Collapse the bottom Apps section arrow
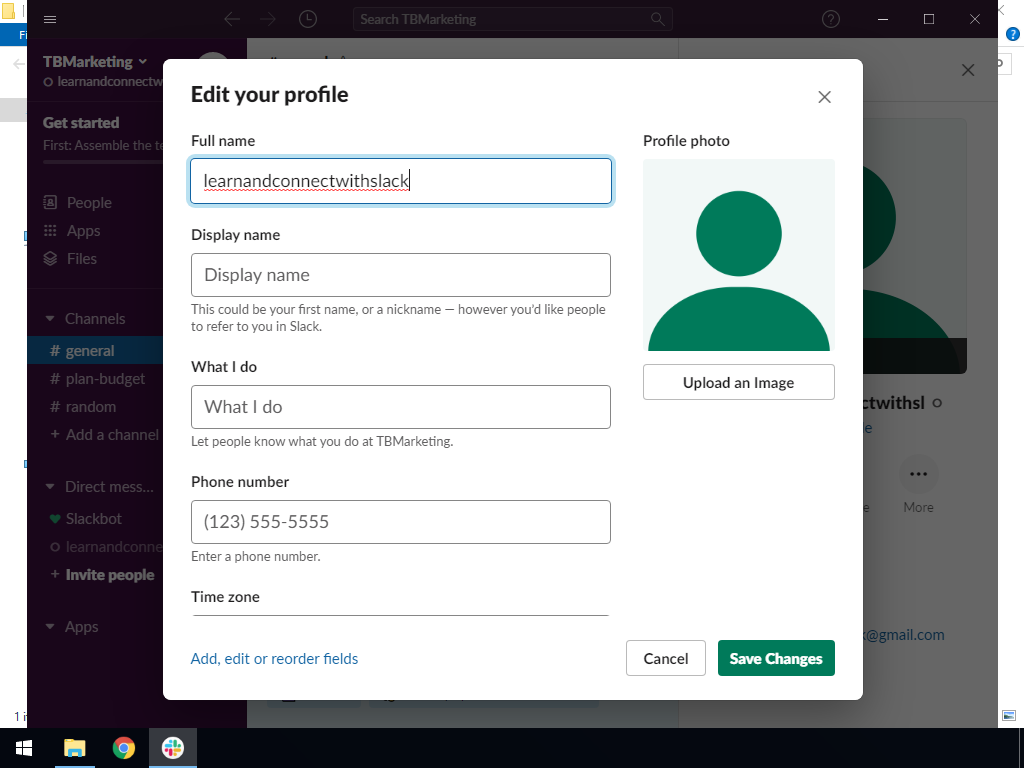 tap(50, 627)
